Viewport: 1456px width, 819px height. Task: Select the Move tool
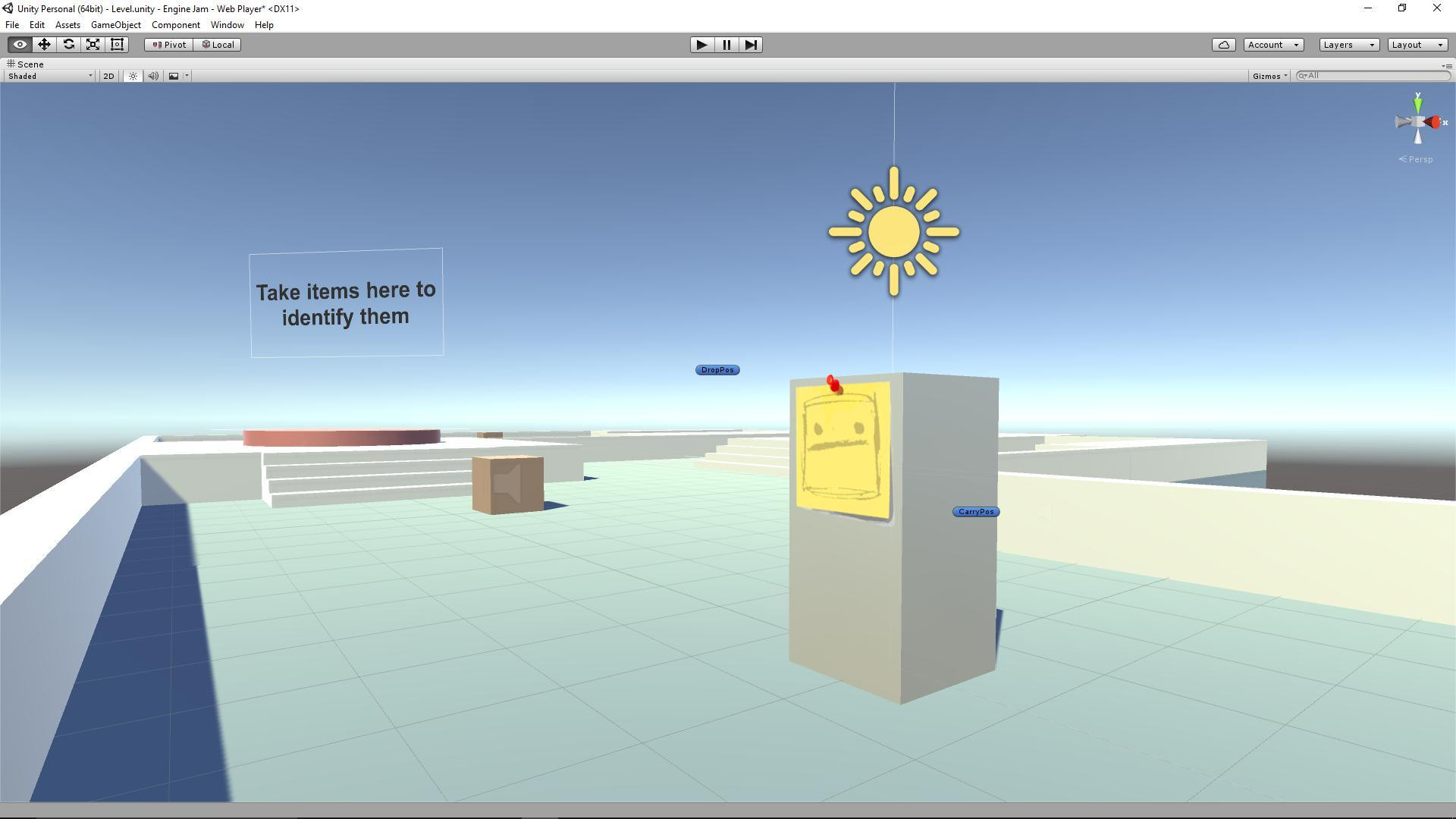coord(44,45)
